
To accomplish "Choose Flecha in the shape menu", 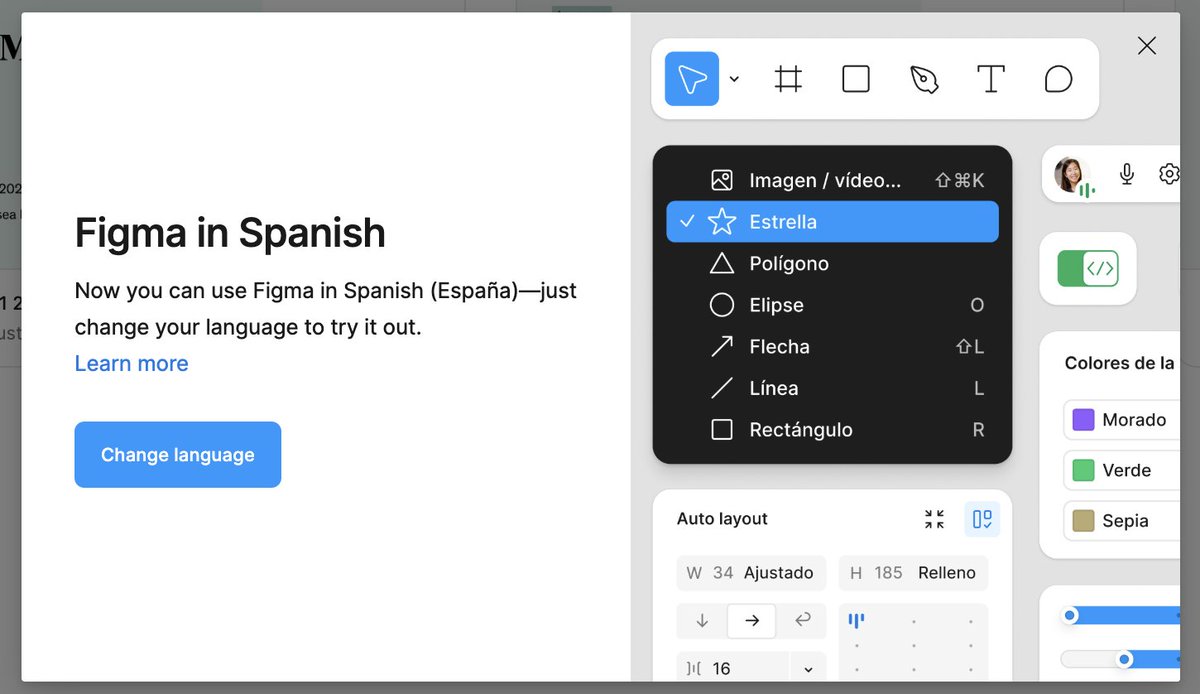I will (x=833, y=347).
